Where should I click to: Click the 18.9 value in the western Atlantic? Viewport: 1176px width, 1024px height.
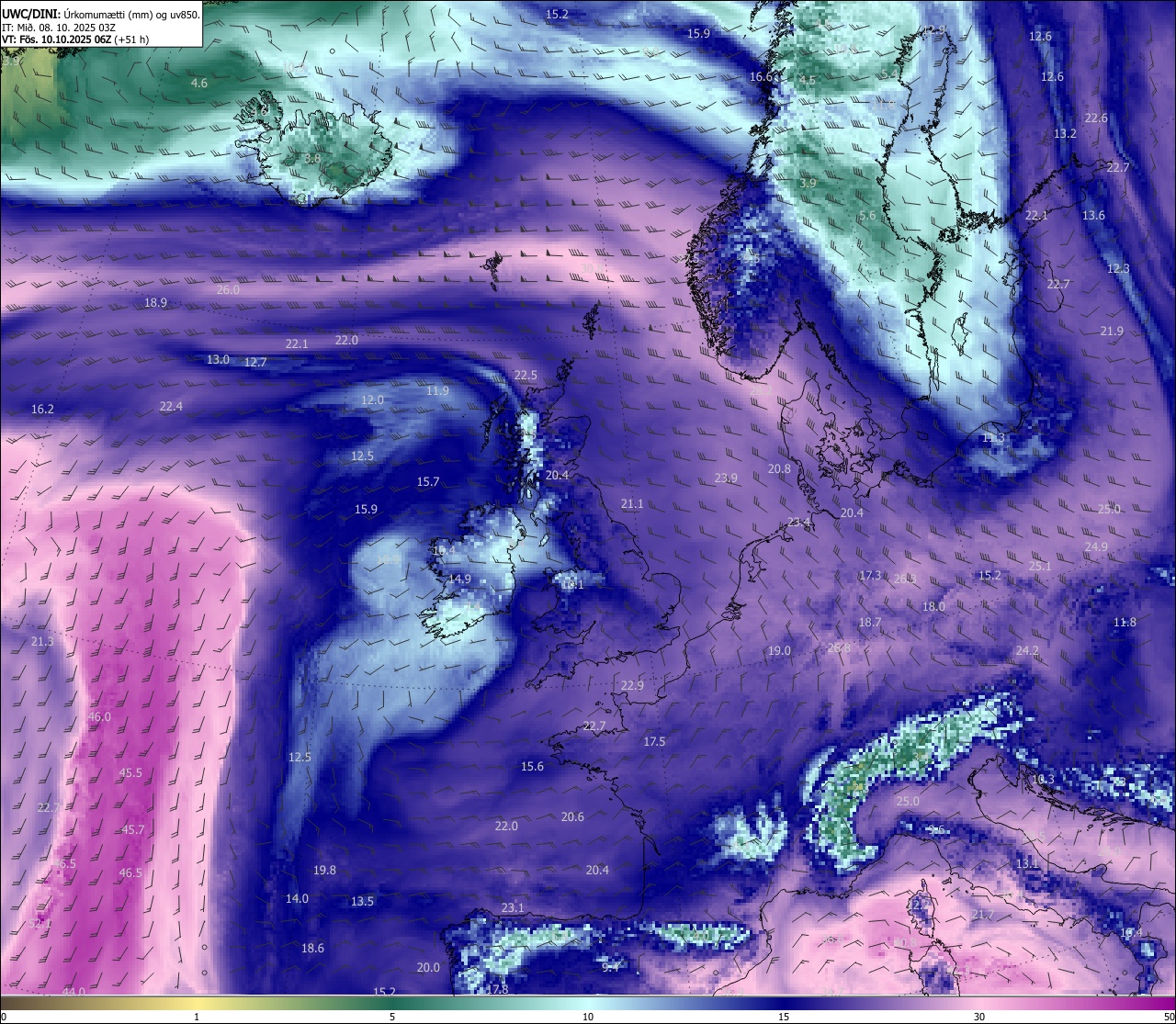tap(155, 302)
